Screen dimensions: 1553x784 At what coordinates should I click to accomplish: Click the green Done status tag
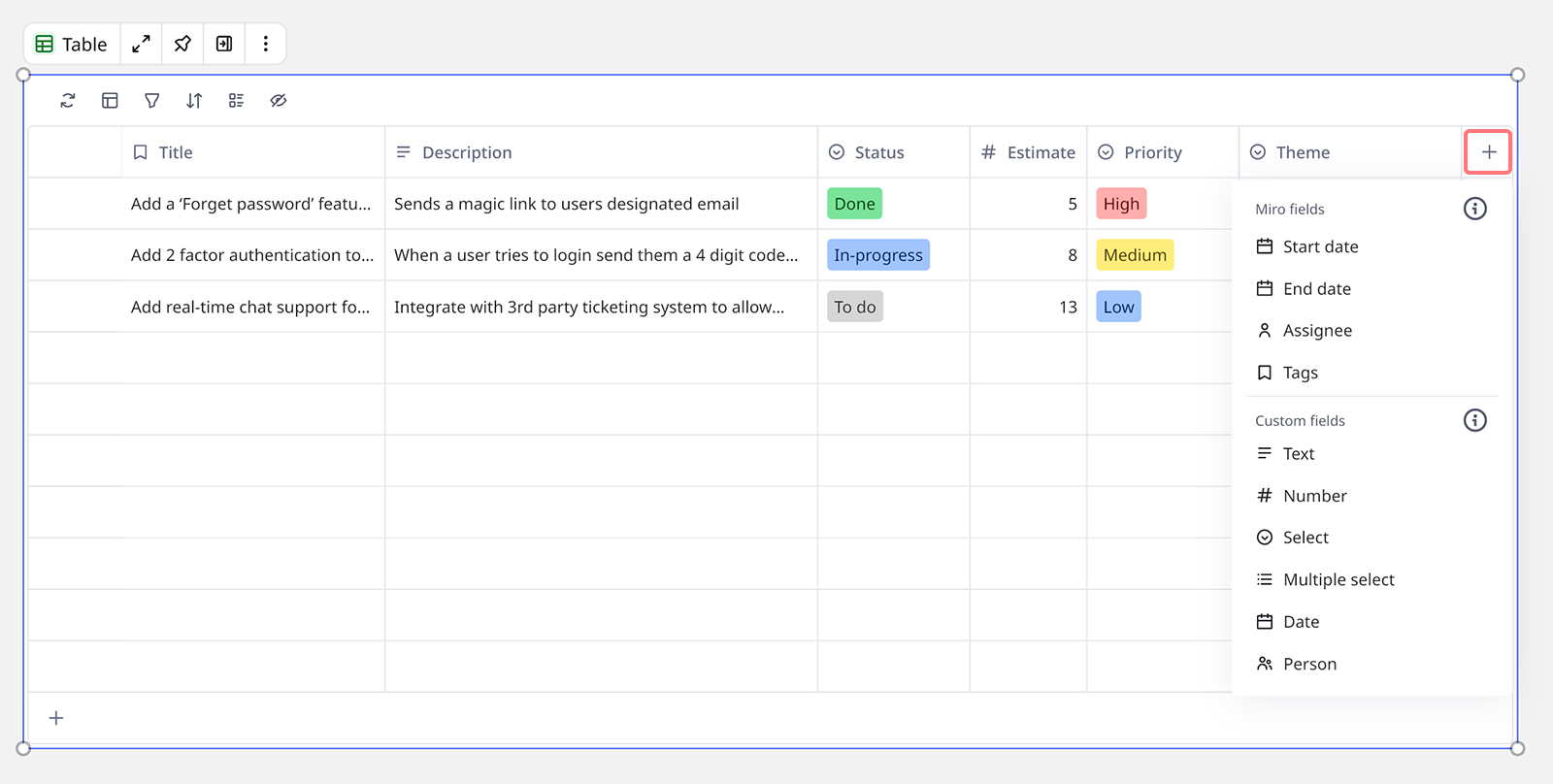pyautogui.click(x=854, y=204)
